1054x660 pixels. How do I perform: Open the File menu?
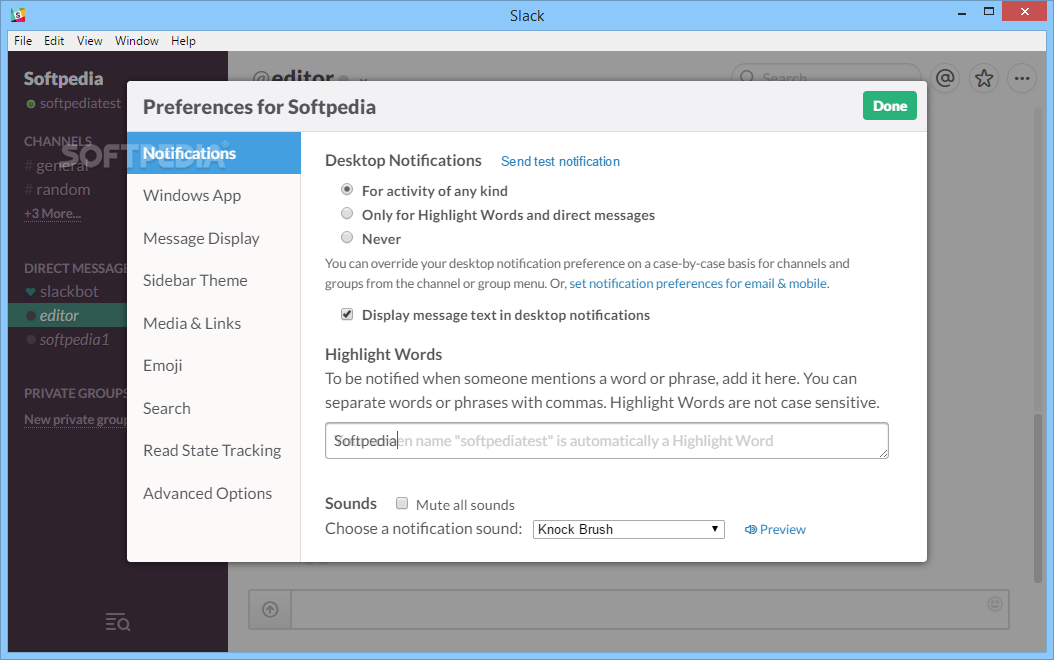23,41
